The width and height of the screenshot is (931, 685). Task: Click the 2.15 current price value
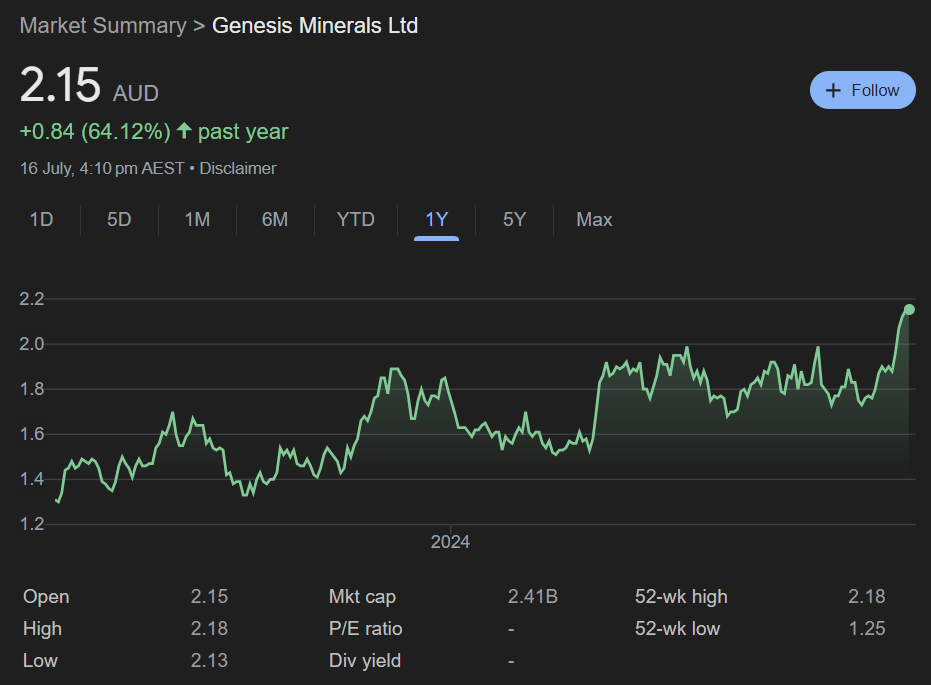point(60,84)
